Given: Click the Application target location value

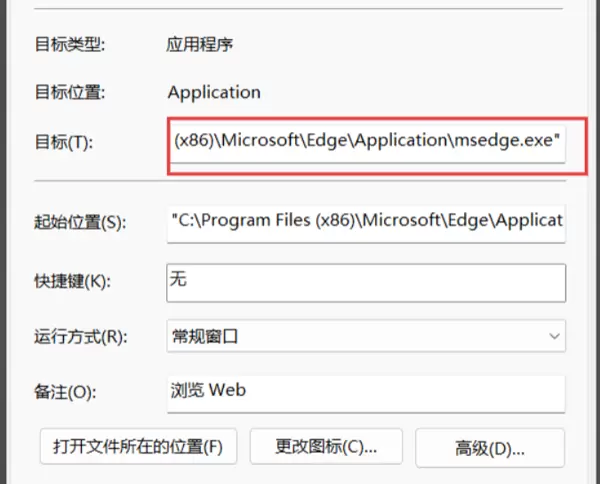Looking at the screenshot, I should [214, 93].
